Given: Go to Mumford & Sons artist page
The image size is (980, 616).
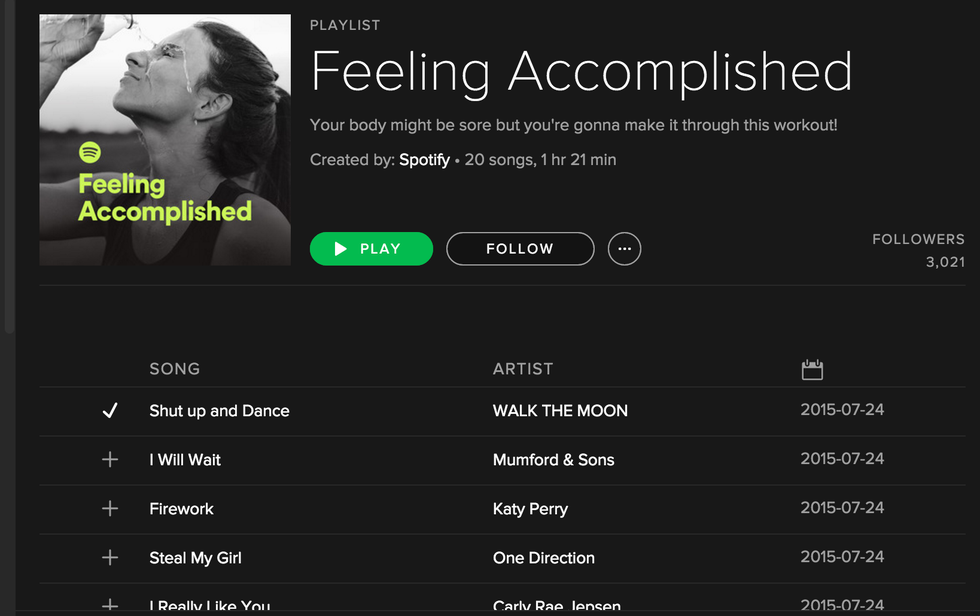Looking at the screenshot, I should (x=553, y=460).
